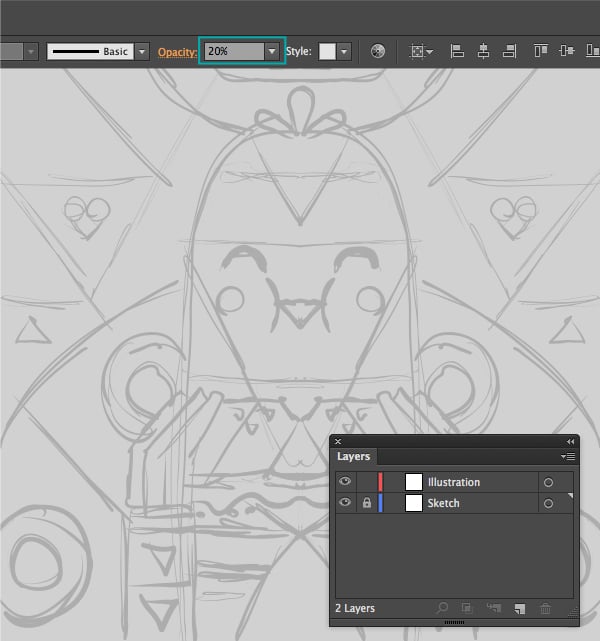The width and height of the screenshot is (600, 641).
Task: Select the Layers panel tab
Action: pyautogui.click(x=353, y=456)
